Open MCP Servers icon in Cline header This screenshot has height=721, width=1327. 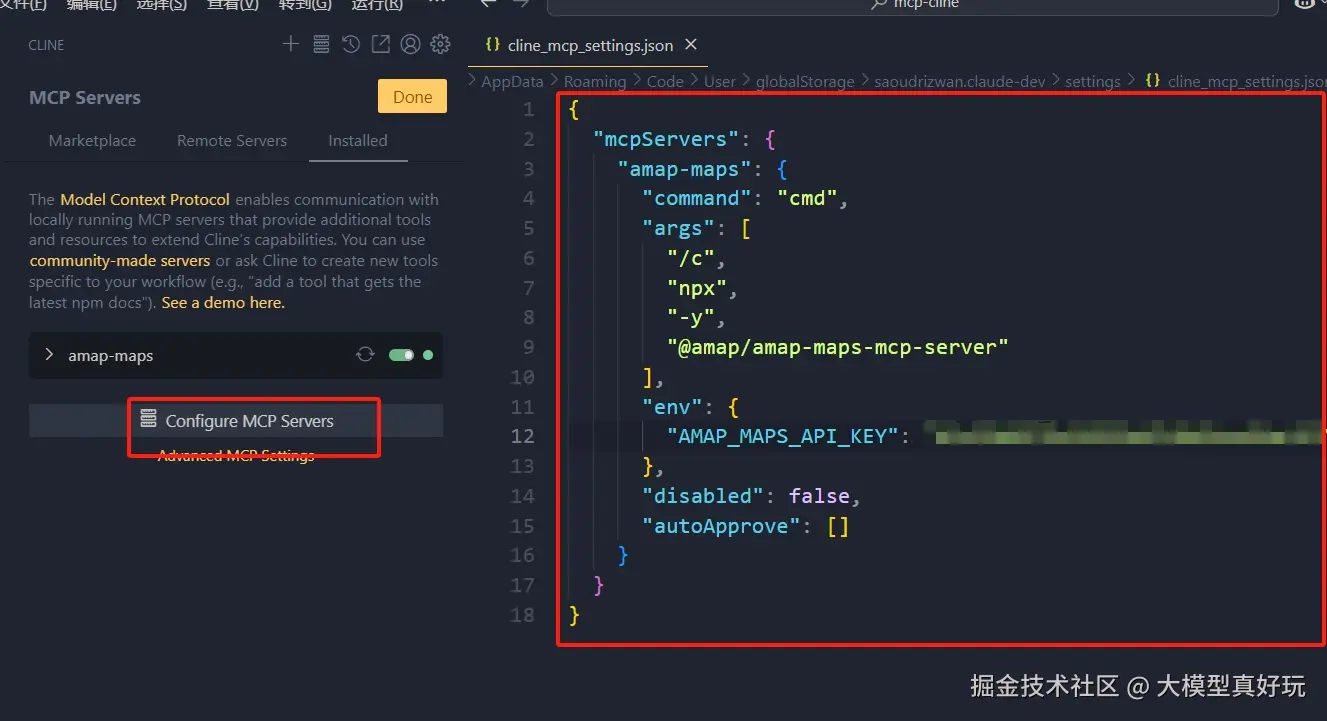[x=321, y=44]
